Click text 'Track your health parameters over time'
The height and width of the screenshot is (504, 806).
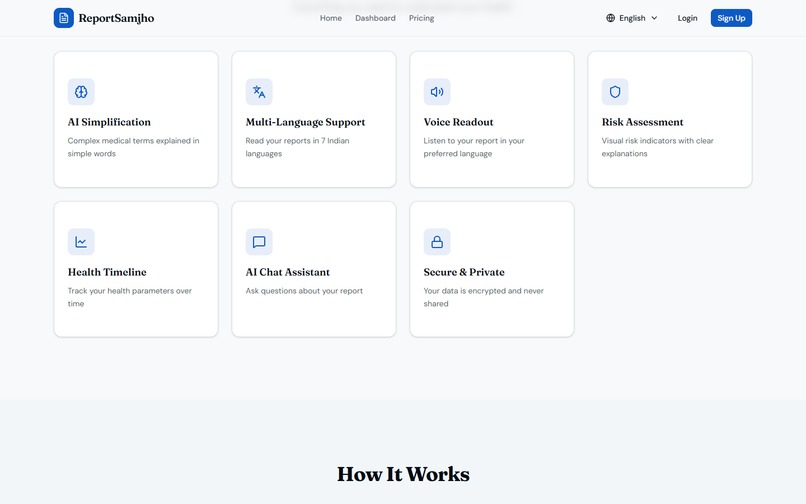coord(130,297)
